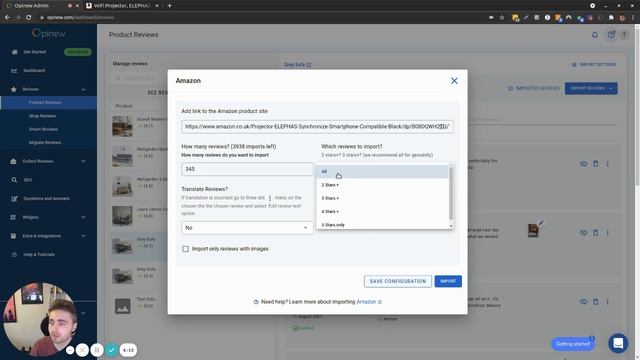The width and height of the screenshot is (640, 360).
Task: Toggle visibility of the bottom review with eye icon
Action: 584,302
